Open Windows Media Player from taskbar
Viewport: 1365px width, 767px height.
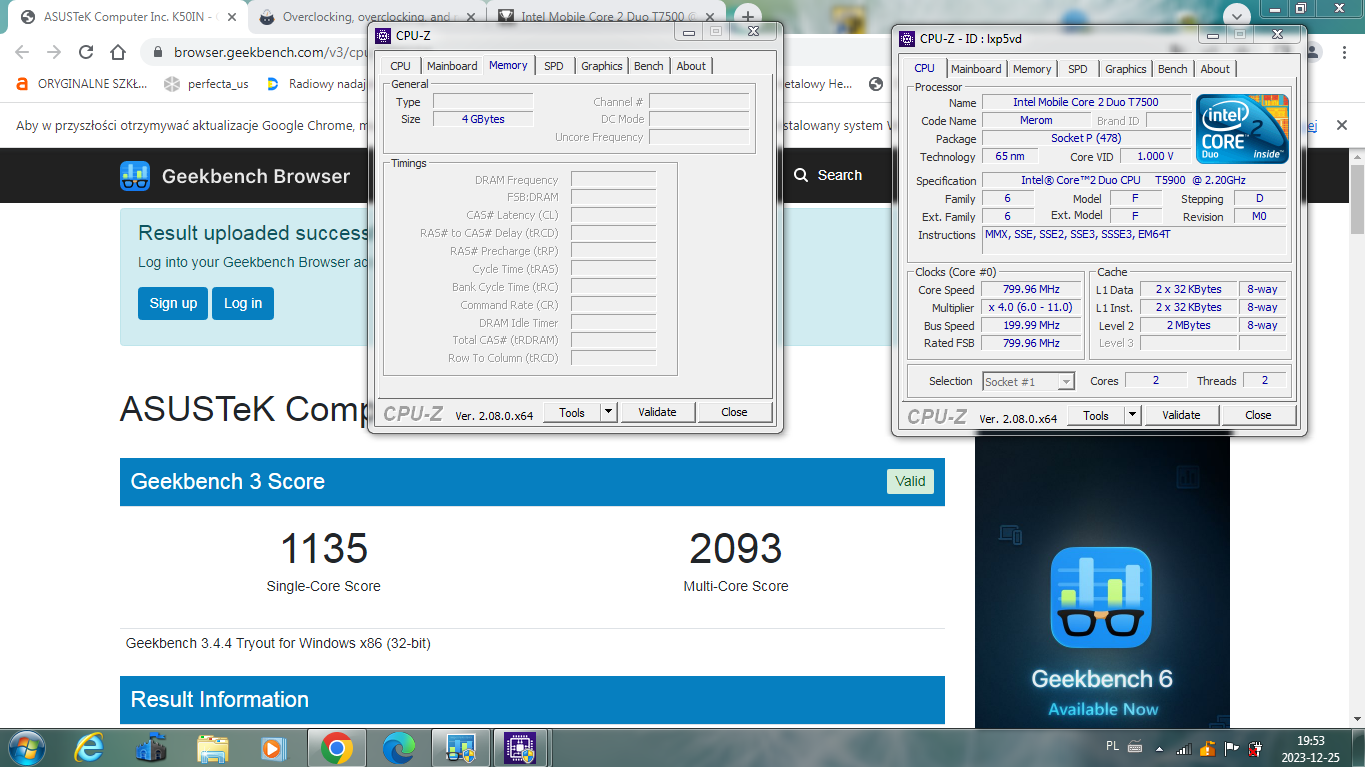[272, 747]
